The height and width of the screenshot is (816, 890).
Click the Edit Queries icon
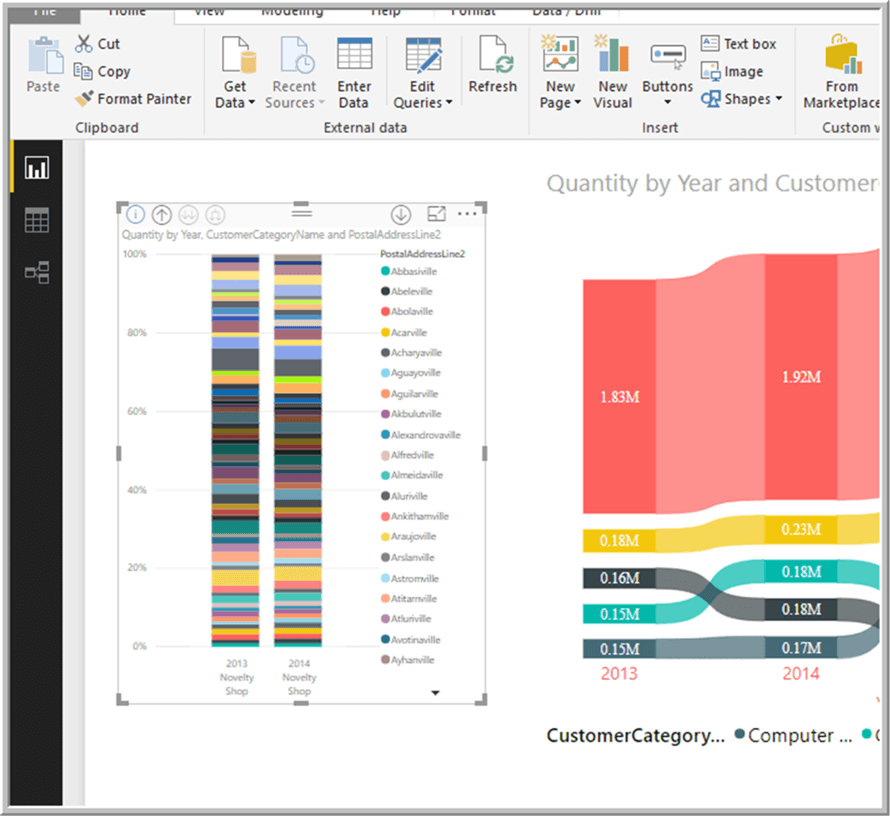coord(423,55)
